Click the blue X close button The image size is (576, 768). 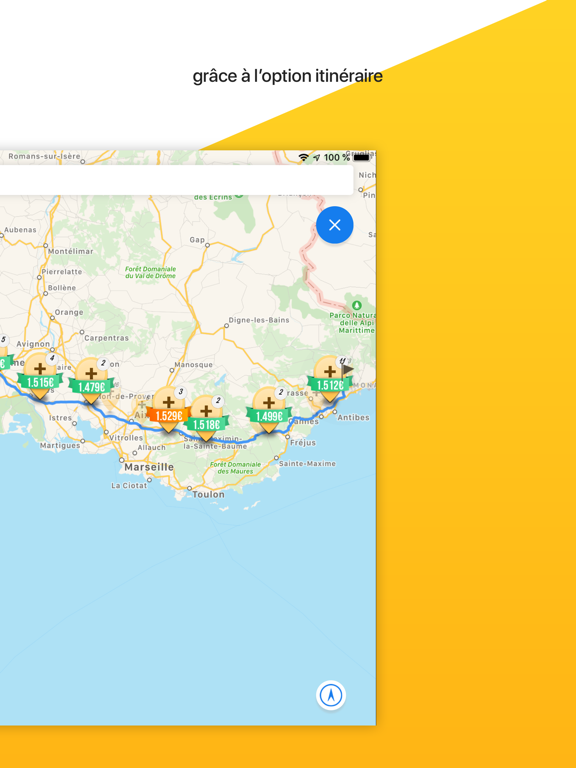coord(335,225)
